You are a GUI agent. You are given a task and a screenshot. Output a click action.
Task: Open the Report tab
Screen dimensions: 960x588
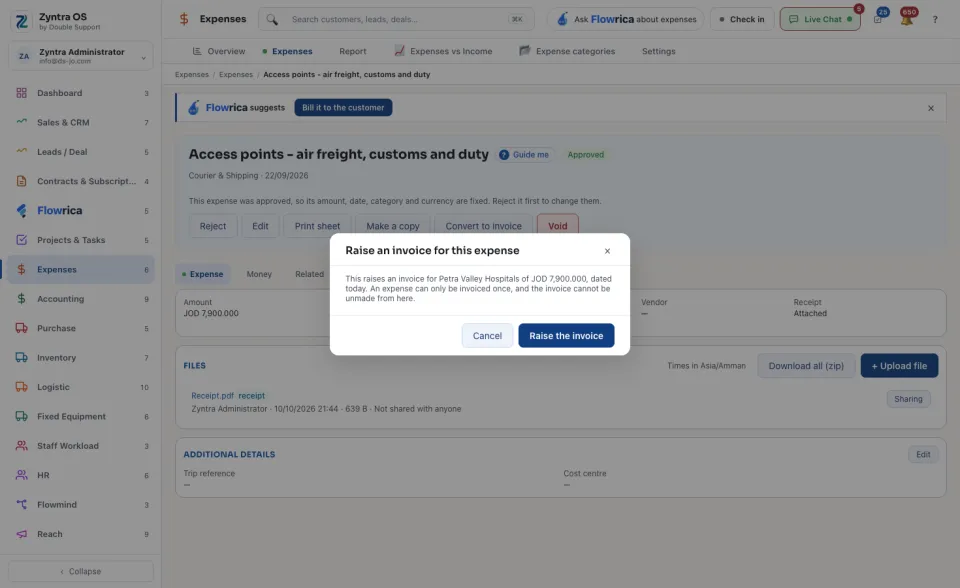[x=353, y=51]
